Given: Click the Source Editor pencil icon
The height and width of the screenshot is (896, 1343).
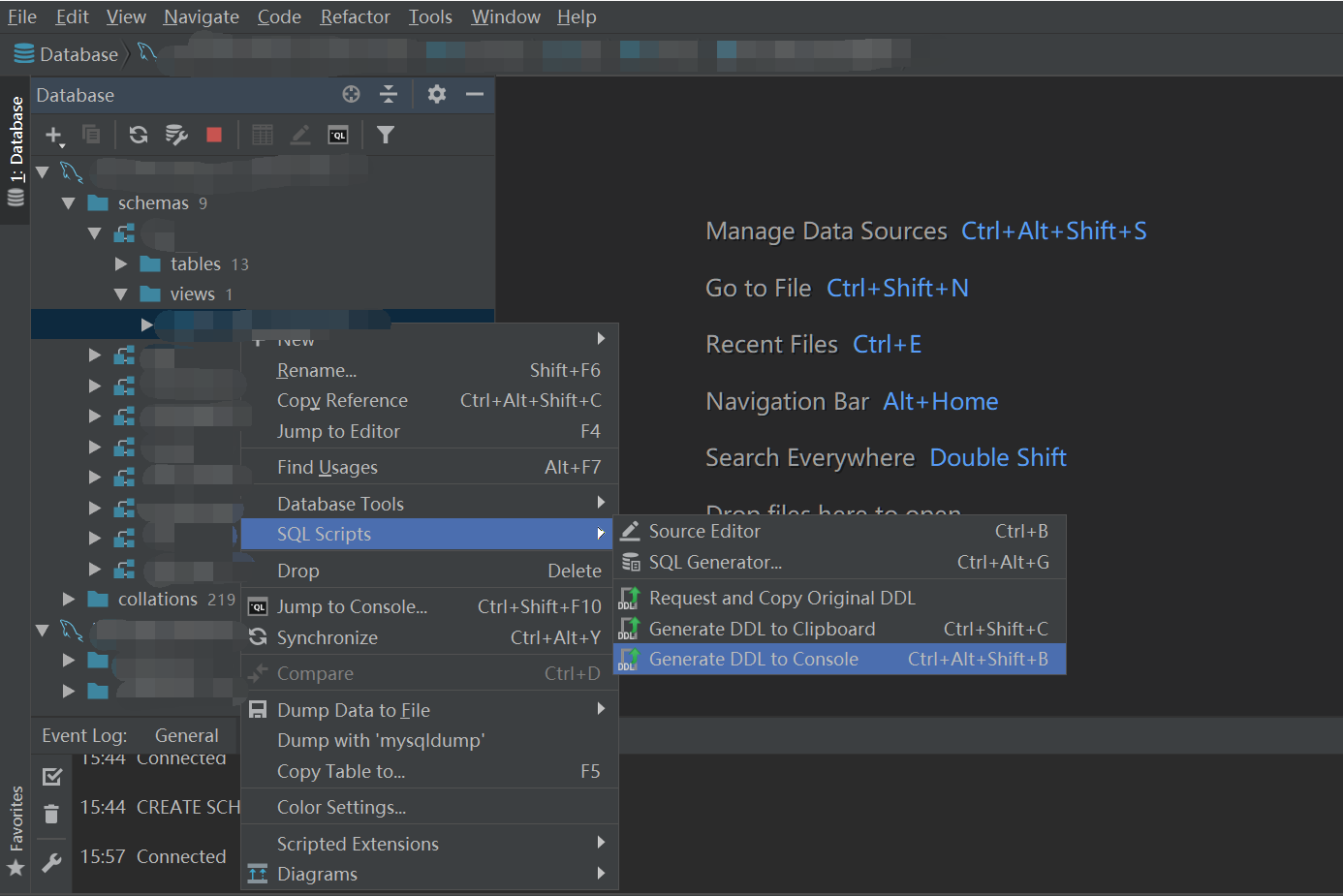Looking at the screenshot, I should (x=630, y=531).
